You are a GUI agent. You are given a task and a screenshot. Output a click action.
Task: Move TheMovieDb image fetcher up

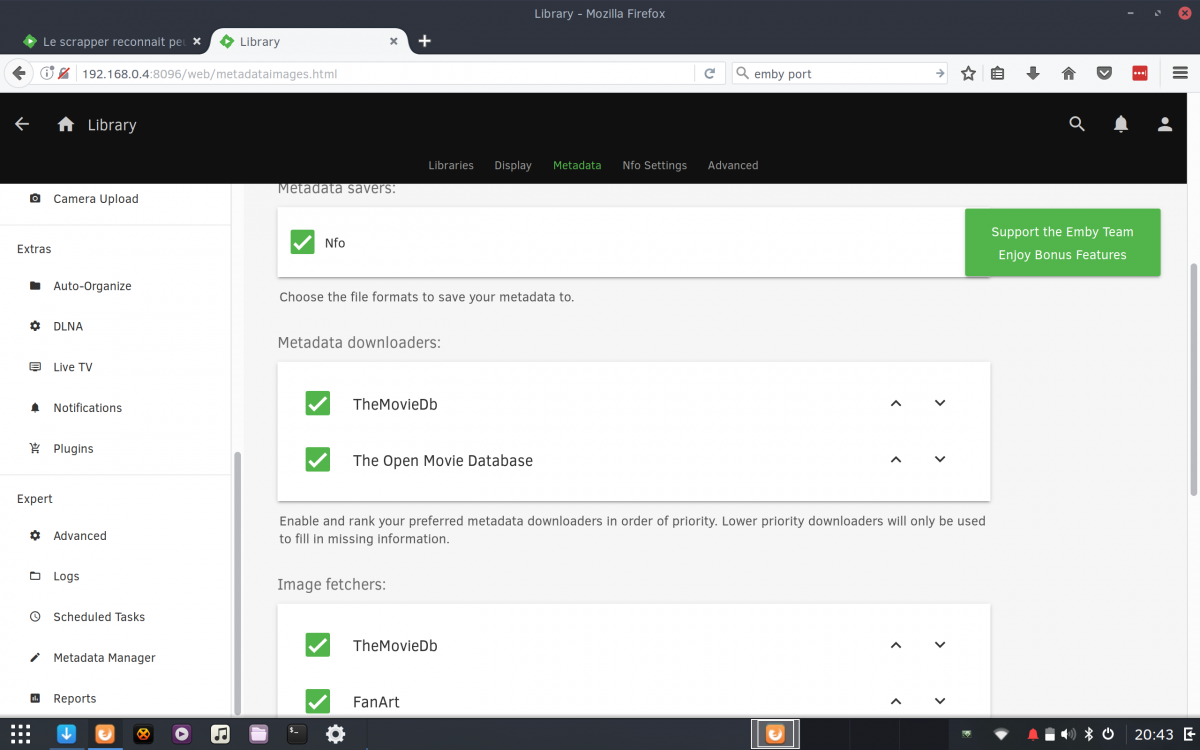tap(896, 645)
